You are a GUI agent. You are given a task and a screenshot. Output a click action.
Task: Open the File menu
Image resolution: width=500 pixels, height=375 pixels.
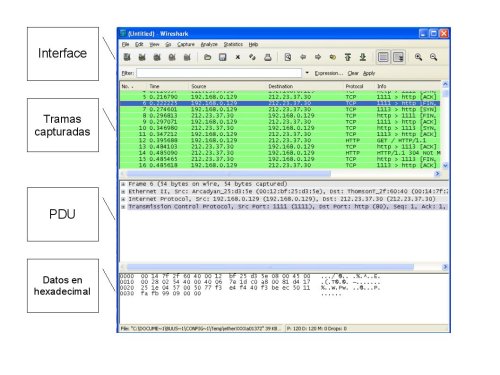[x=125, y=44]
